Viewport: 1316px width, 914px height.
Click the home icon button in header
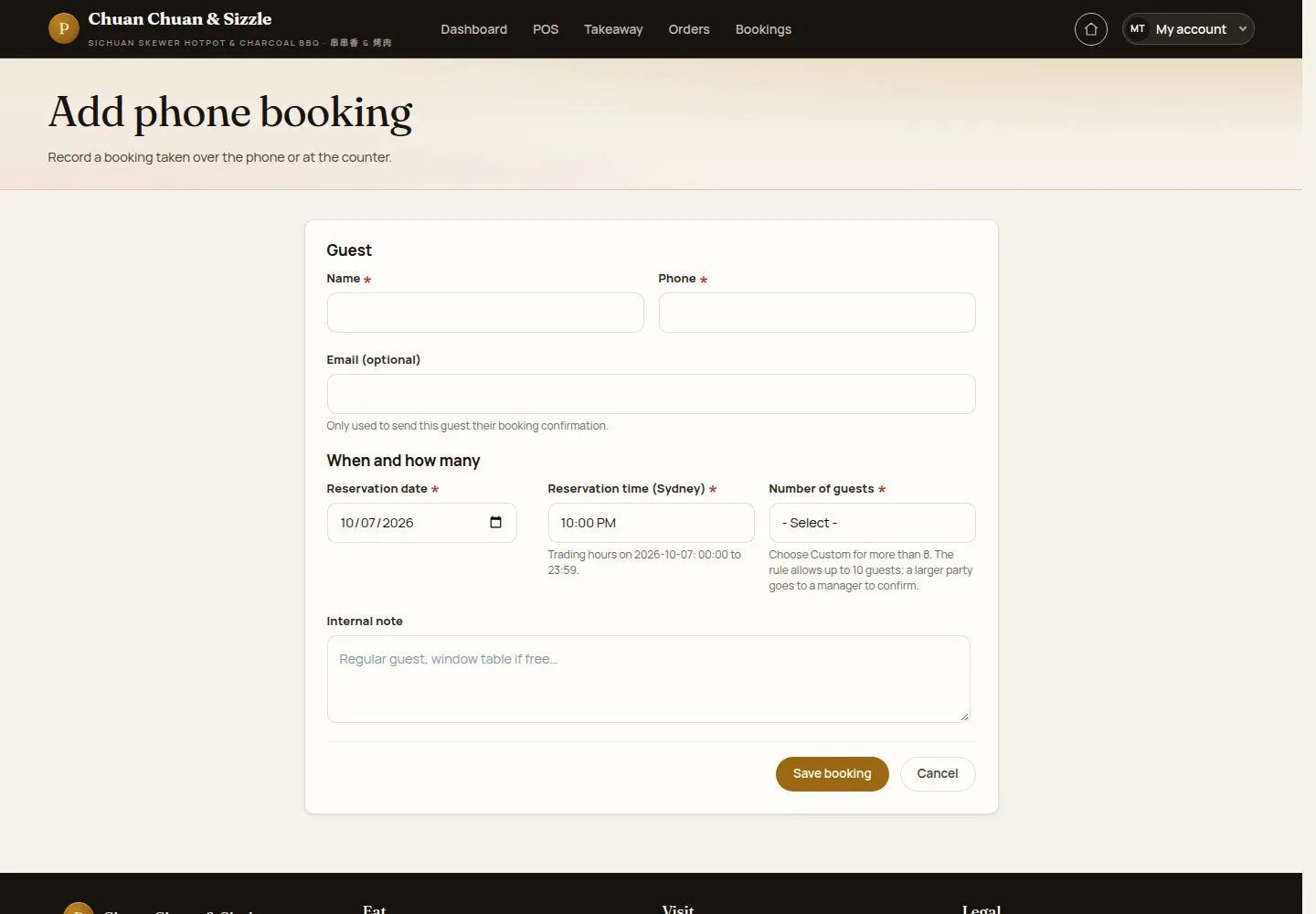(1090, 29)
